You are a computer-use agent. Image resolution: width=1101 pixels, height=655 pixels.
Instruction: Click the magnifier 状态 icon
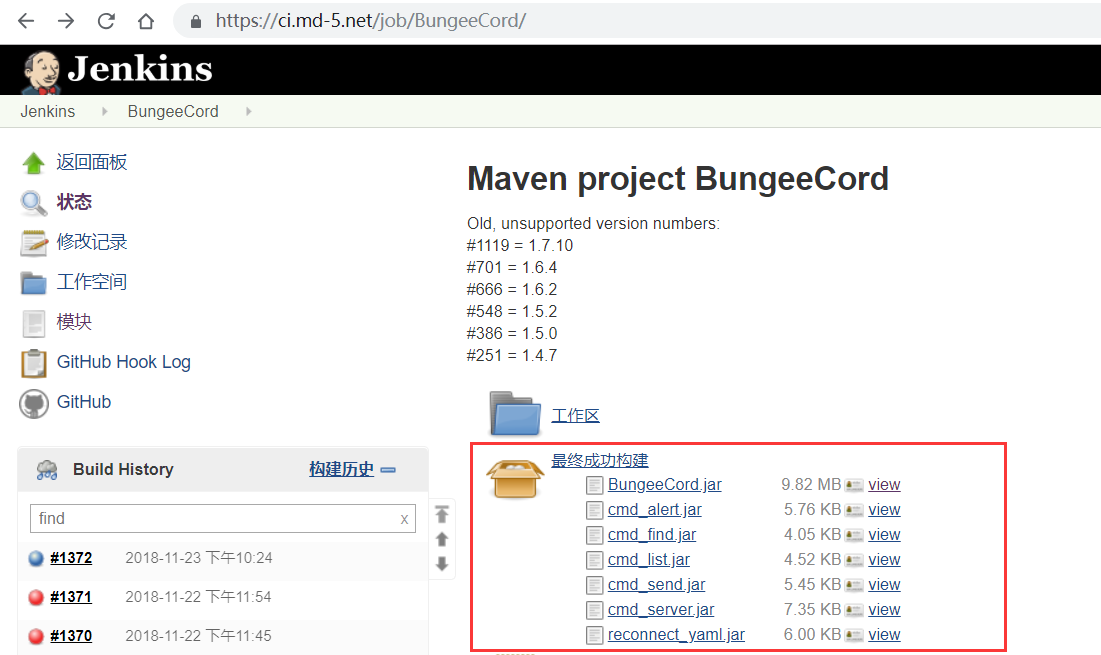[x=33, y=203]
